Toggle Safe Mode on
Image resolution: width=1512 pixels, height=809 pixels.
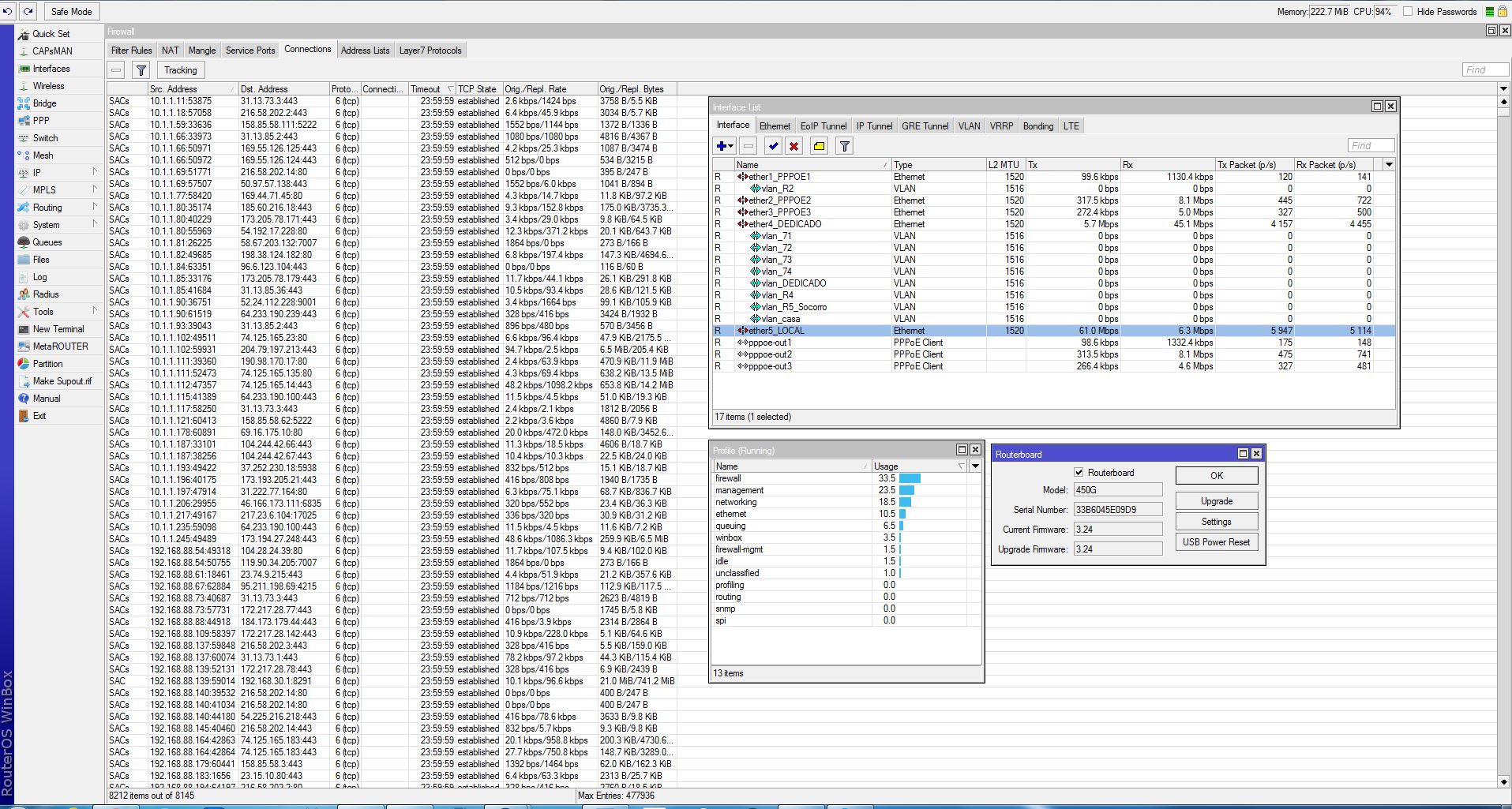pos(71,11)
